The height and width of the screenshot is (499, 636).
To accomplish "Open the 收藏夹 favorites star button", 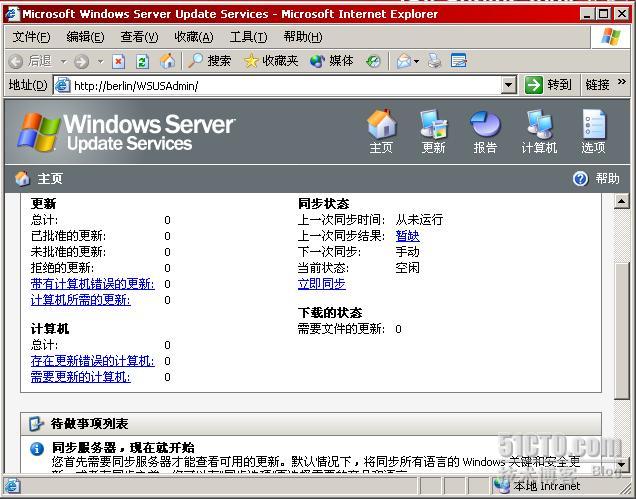I will (x=271, y=61).
